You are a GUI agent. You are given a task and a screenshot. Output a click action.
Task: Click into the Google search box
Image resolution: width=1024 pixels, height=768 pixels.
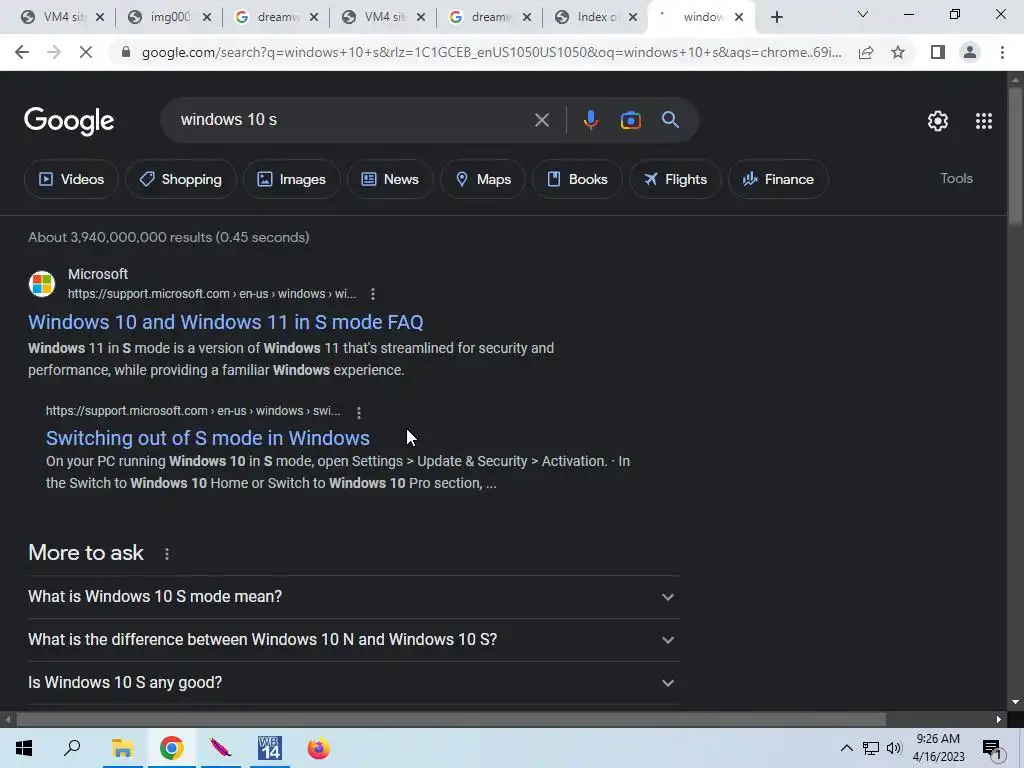[x=353, y=120]
